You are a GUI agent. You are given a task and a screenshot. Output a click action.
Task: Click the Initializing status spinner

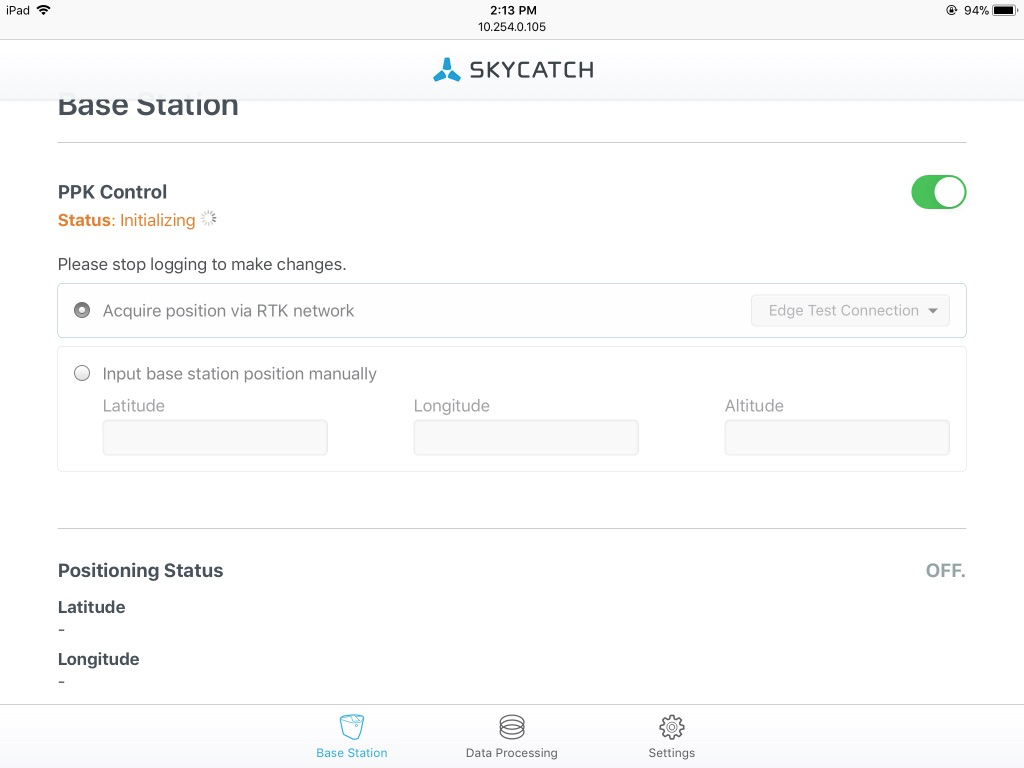208,219
